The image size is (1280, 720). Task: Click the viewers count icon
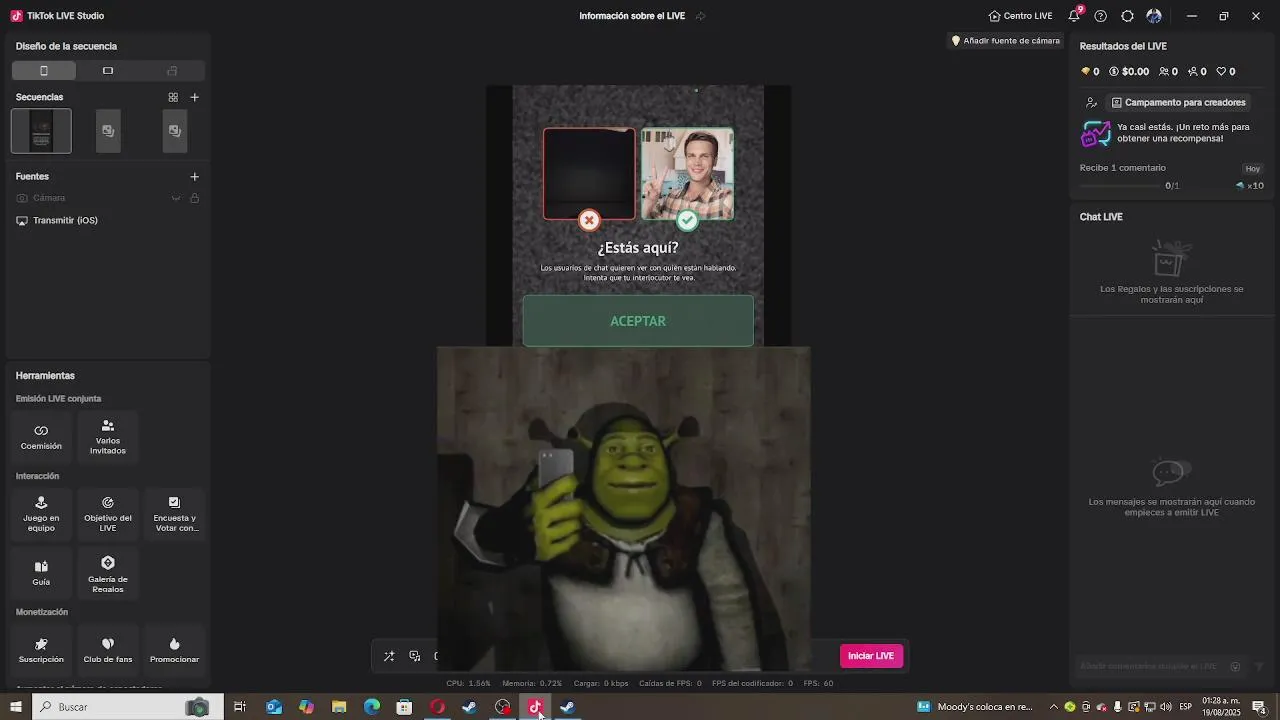[x=1168, y=72]
